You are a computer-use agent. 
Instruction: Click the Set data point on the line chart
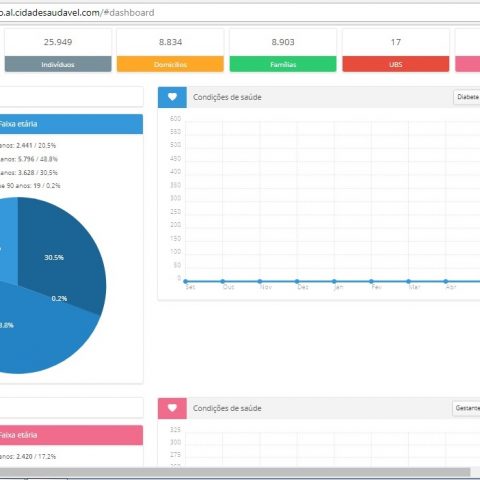point(186,281)
